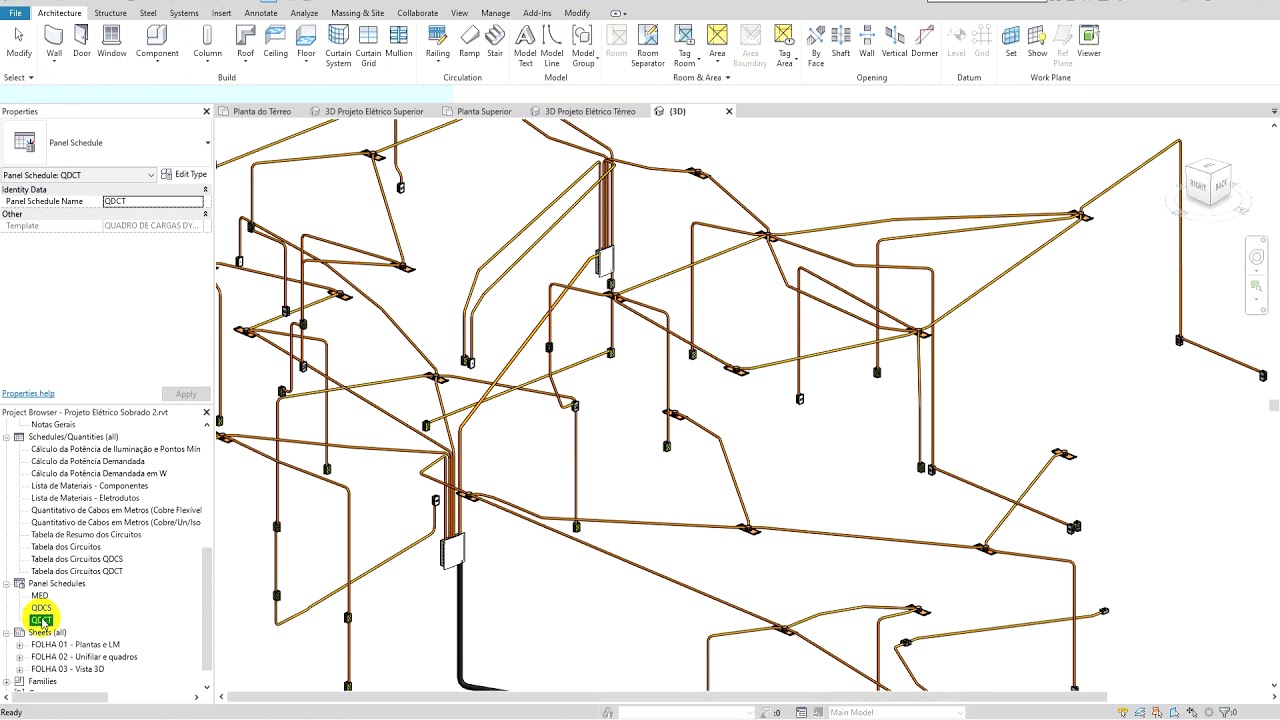Open the Properties help link
The width and height of the screenshot is (1280, 720).
coord(28,394)
